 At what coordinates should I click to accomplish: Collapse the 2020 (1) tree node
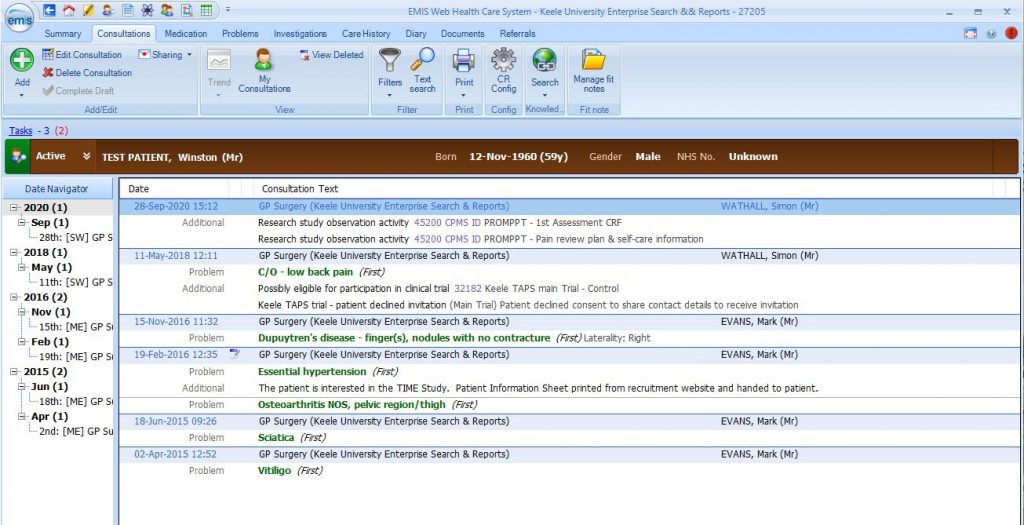coord(14,208)
